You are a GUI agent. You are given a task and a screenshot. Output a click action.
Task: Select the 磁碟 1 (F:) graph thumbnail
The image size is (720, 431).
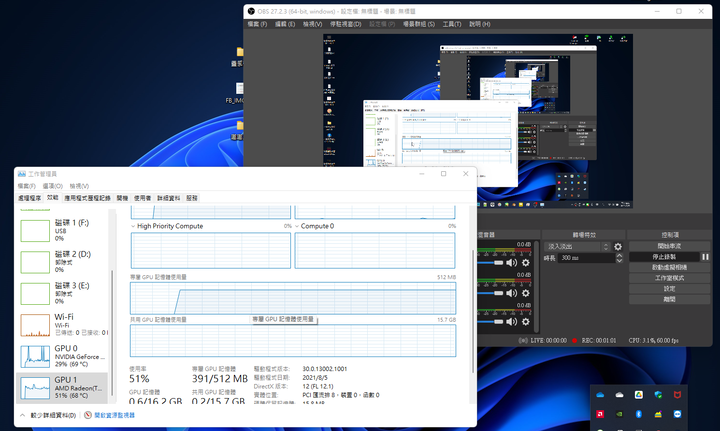coord(35,230)
